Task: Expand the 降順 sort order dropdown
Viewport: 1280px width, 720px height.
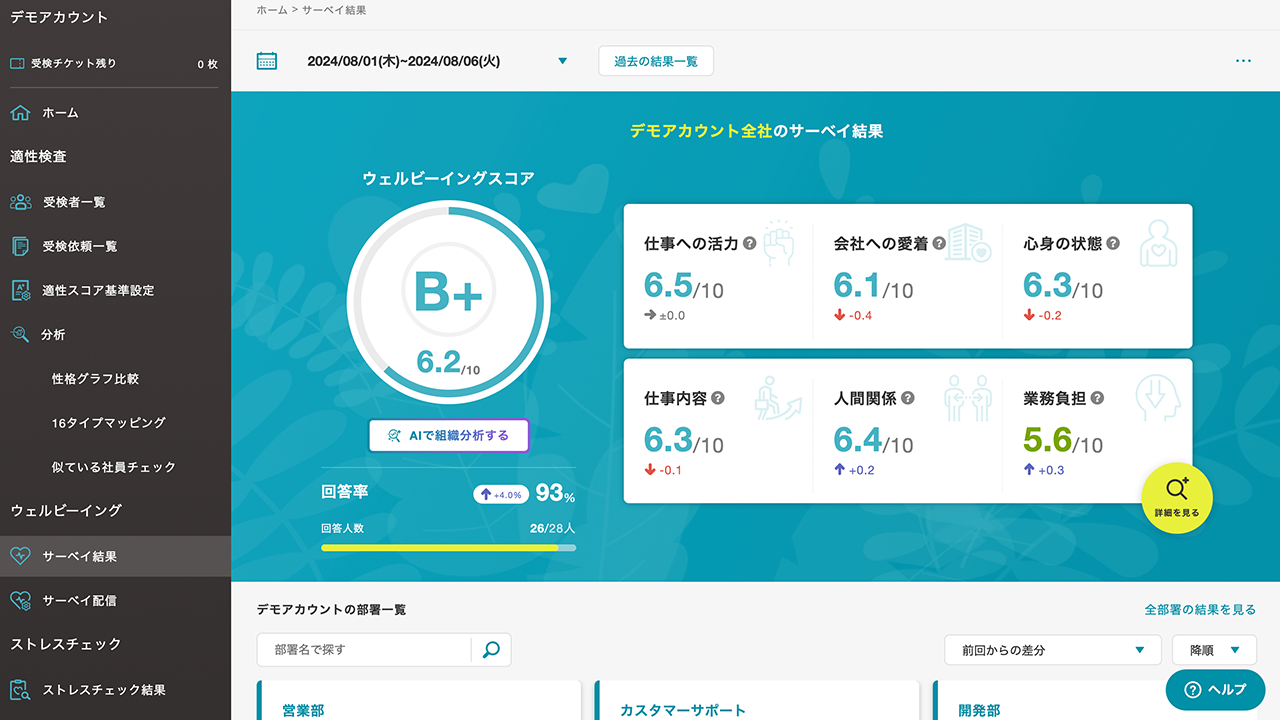Action: pos(1214,649)
